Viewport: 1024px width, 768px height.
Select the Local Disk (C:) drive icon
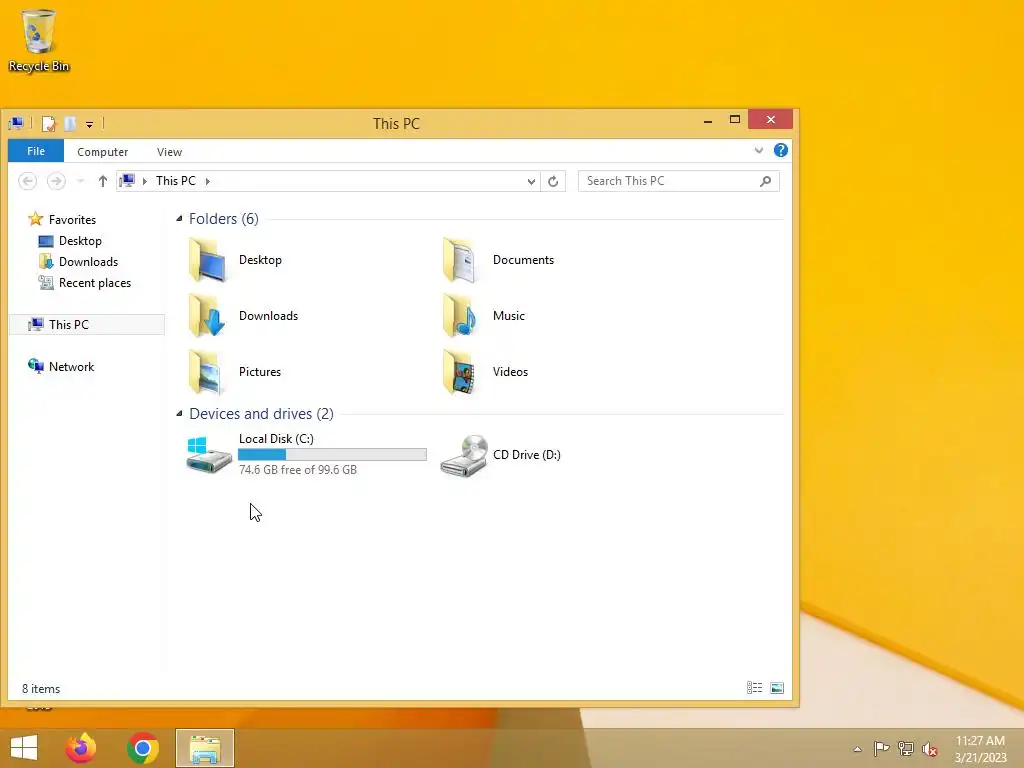tap(208, 455)
